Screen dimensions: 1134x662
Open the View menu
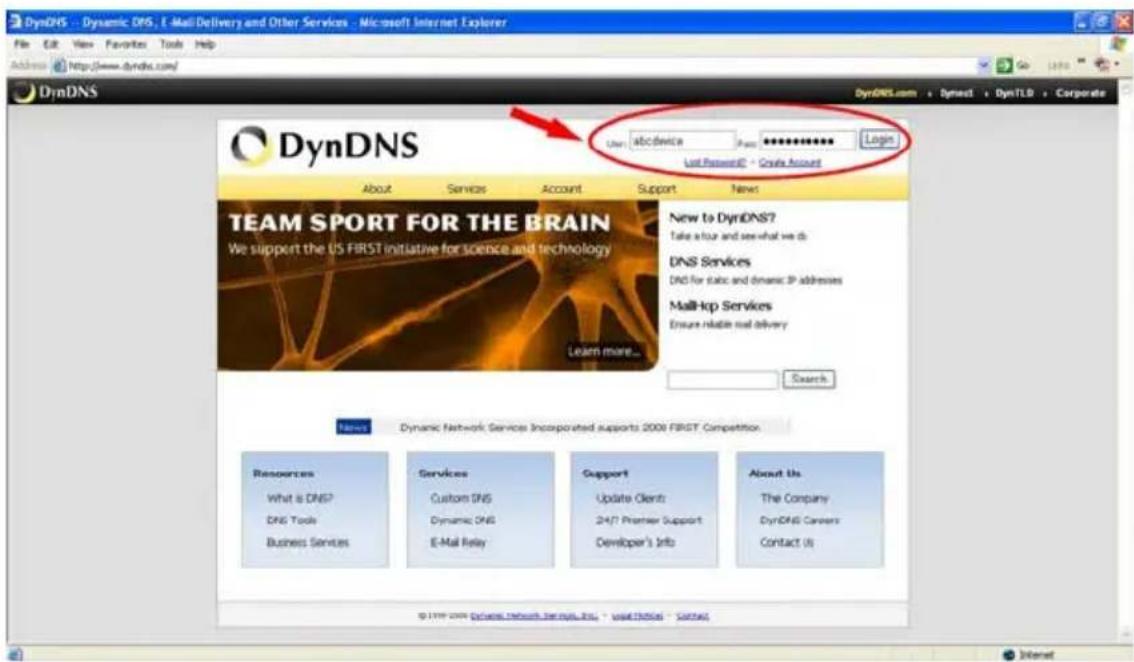pyautogui.click(x=83, y=44)
